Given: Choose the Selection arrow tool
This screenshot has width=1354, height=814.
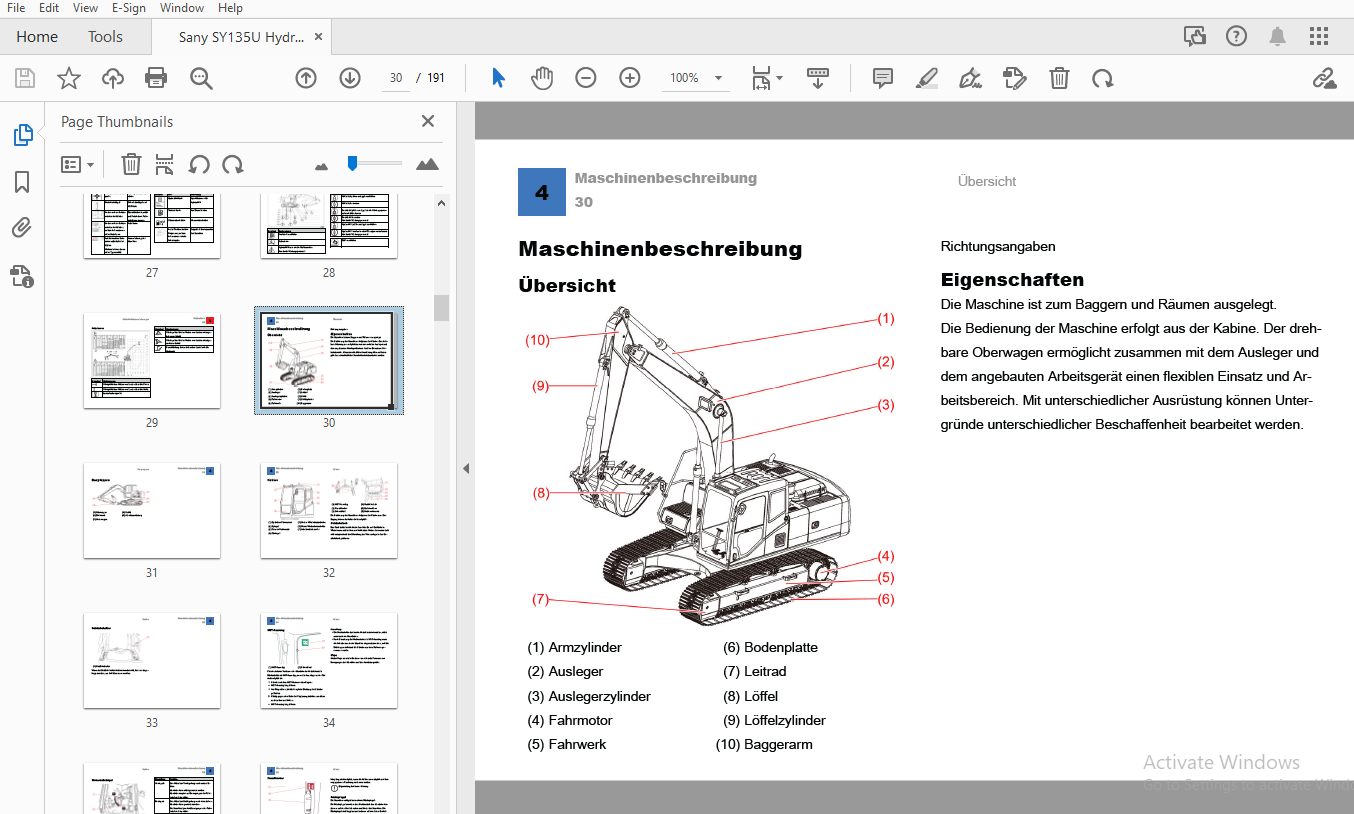Looking at the screenshot, I should click(498, 78).
